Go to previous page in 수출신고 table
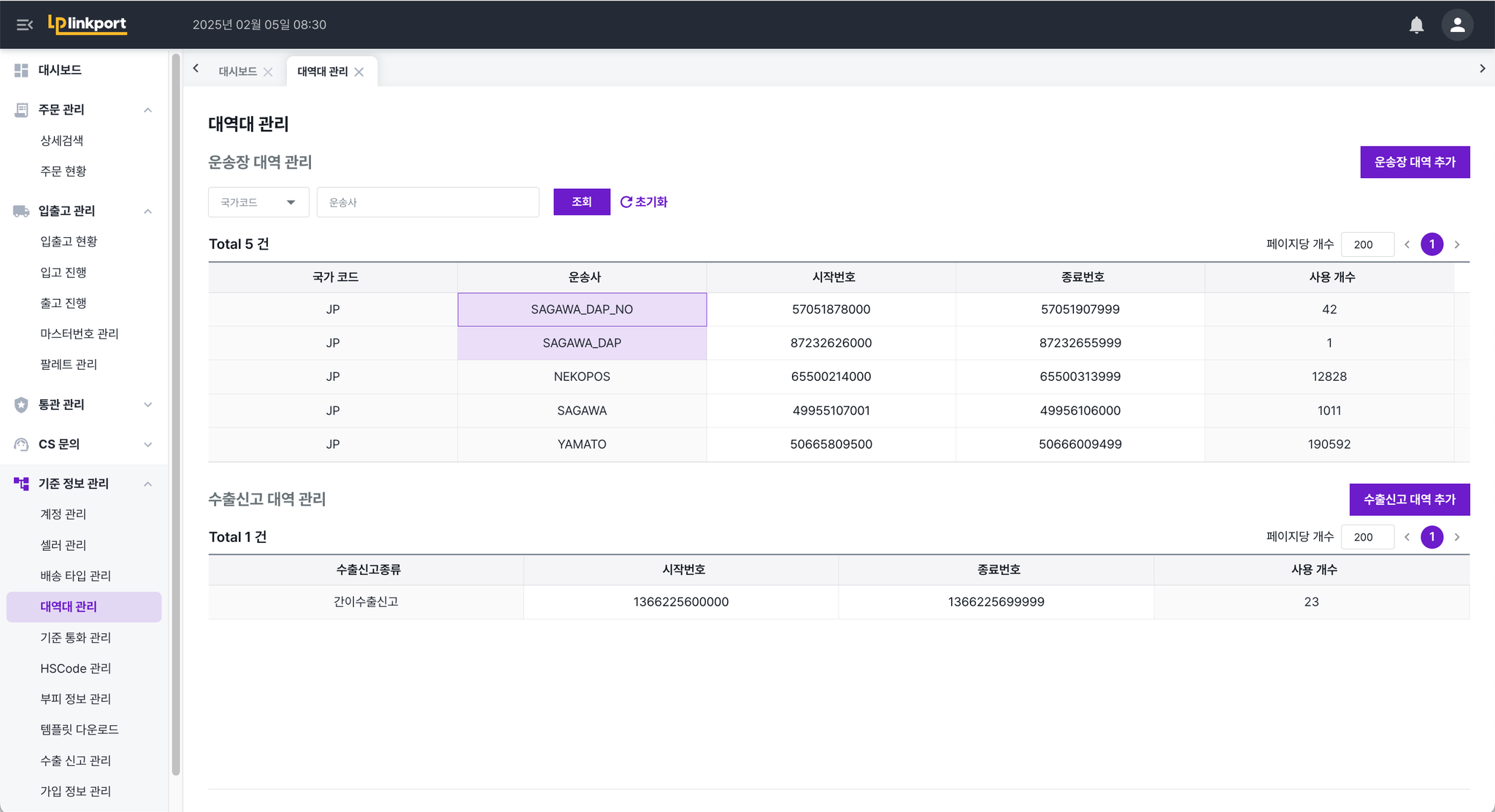Viewport: 1495px width, 812px height. click(1407, 537)
